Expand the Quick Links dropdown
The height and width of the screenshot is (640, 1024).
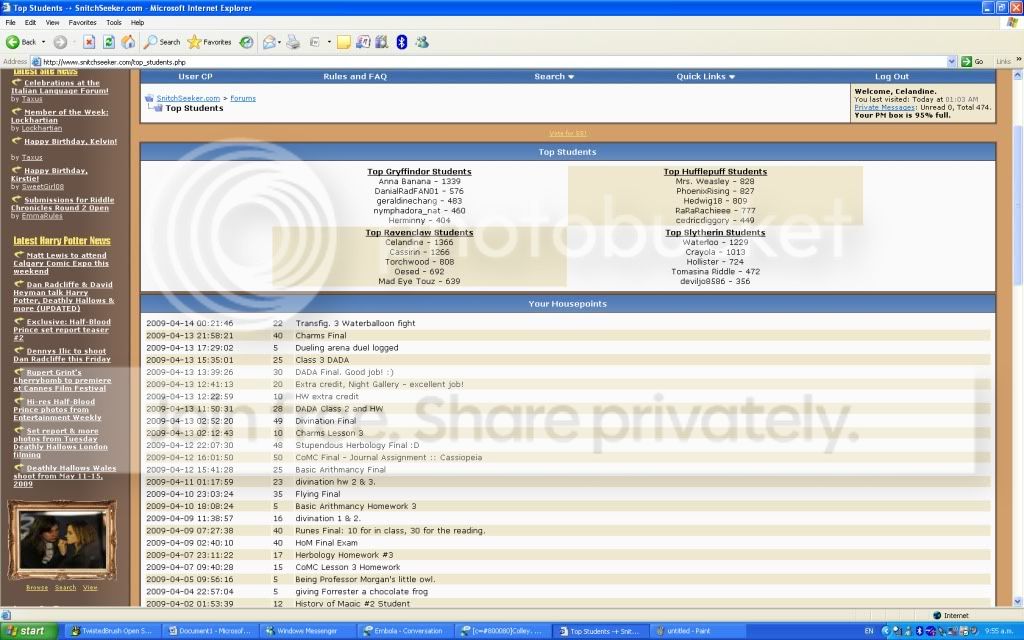point(705,76)
